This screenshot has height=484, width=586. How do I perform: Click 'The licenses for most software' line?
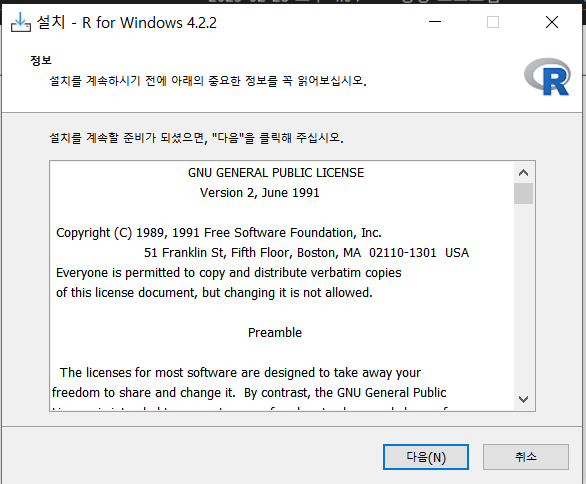click(240, 373)
